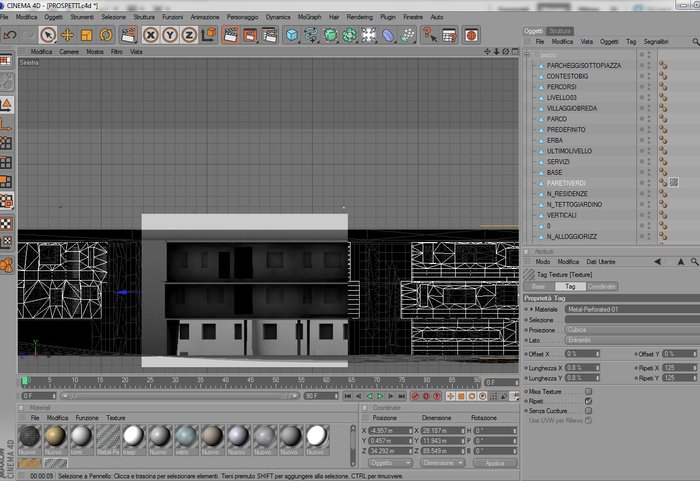Select VILLAGGIOBREDA object in the list
Screen dimensions: 700x481
point(572,109)
